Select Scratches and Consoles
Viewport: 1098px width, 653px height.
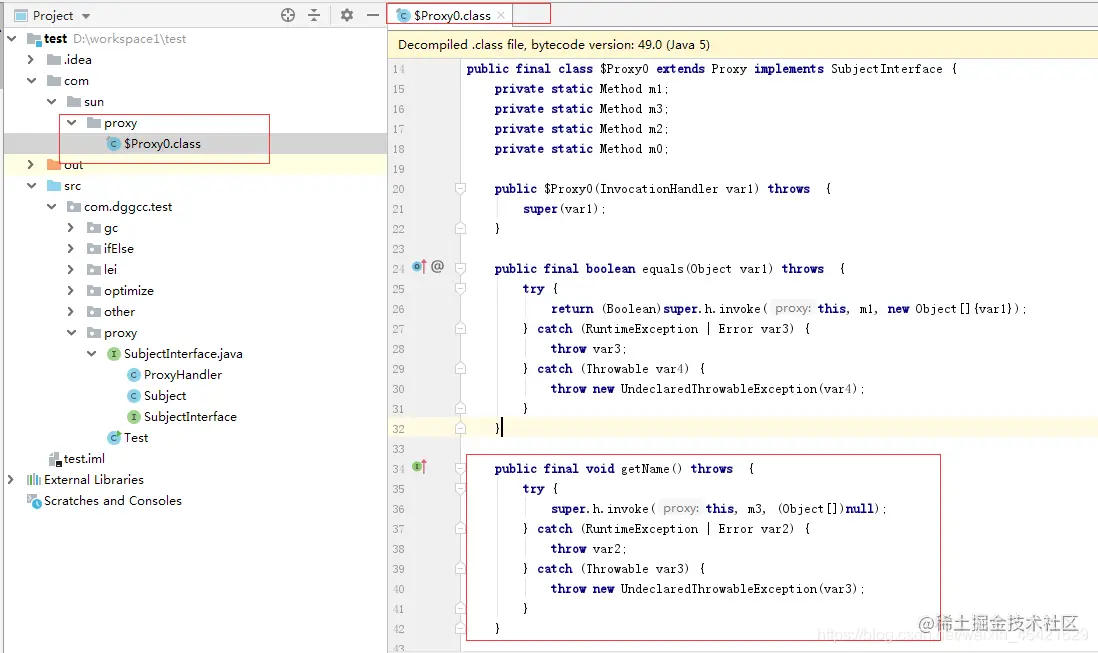113,500
